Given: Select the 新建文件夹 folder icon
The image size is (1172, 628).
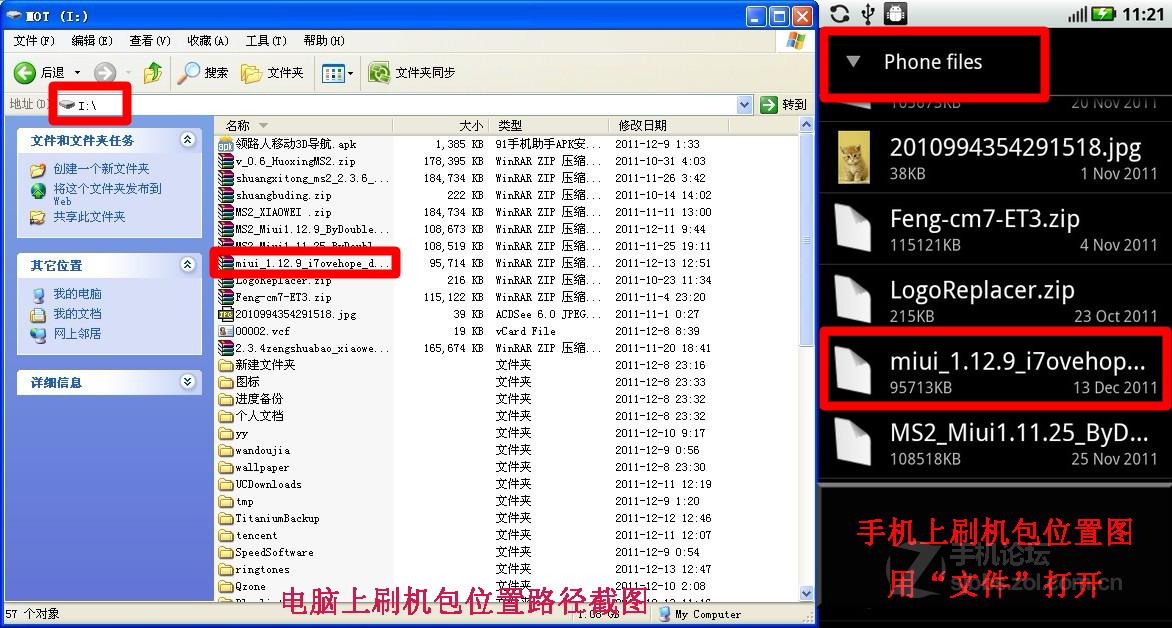Looking at the screenshot, I should 226,366.
